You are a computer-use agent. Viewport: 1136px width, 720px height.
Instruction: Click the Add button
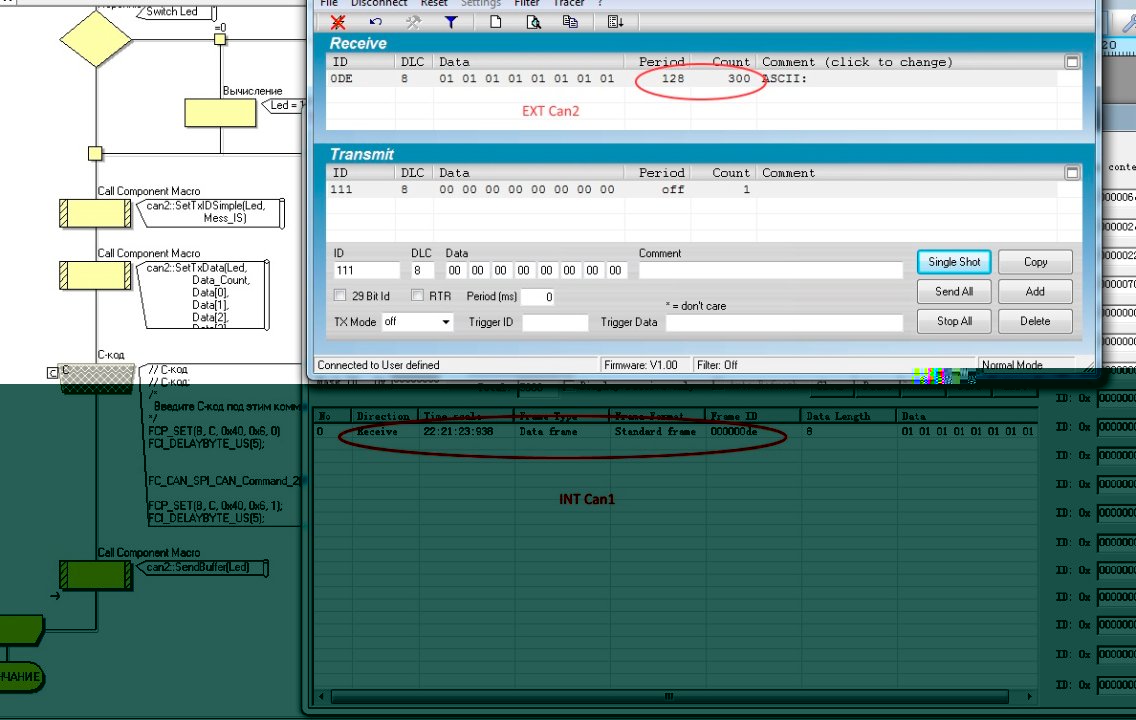(x=1035, y=291)
